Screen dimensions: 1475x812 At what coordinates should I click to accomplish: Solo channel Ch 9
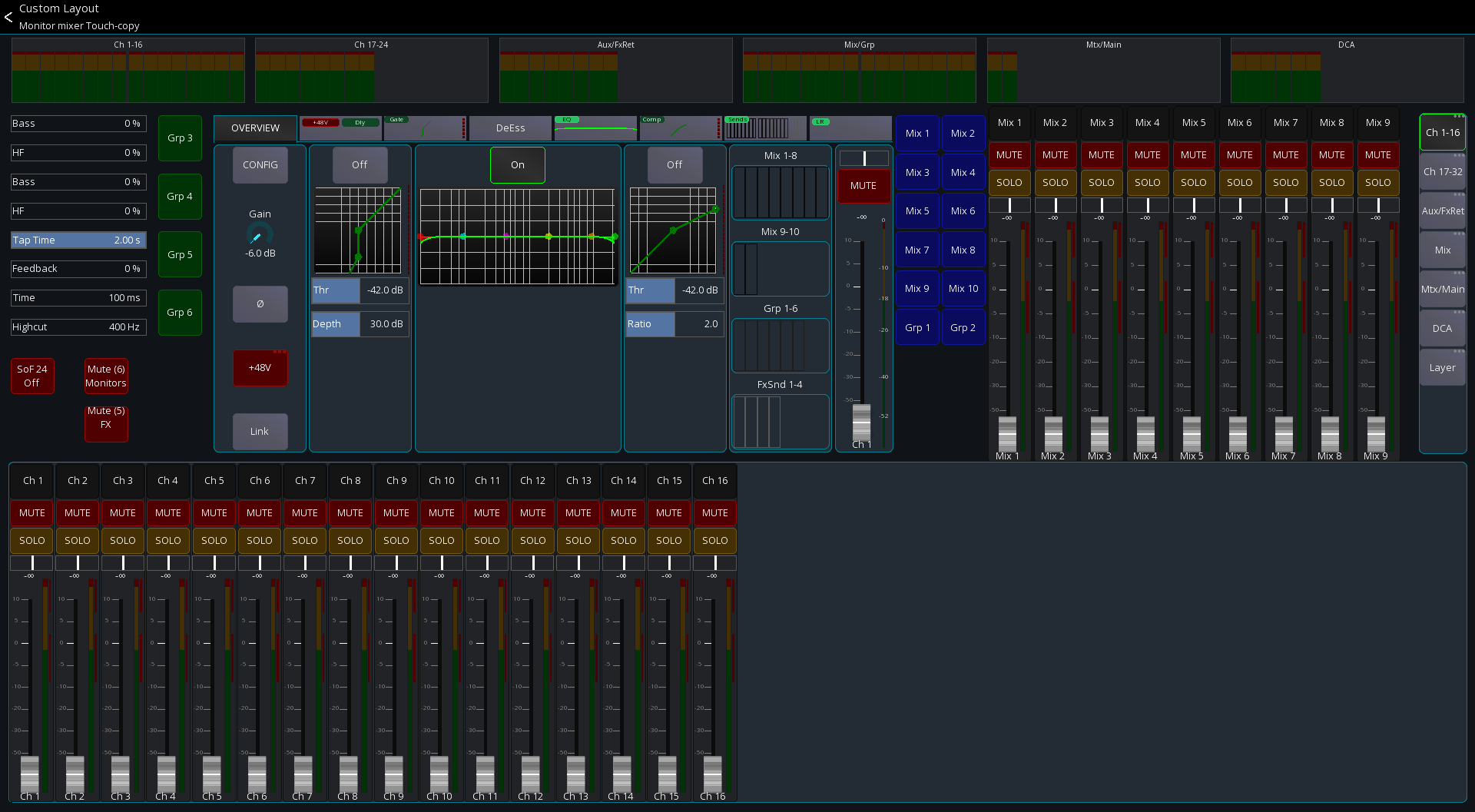pos(396,541)
